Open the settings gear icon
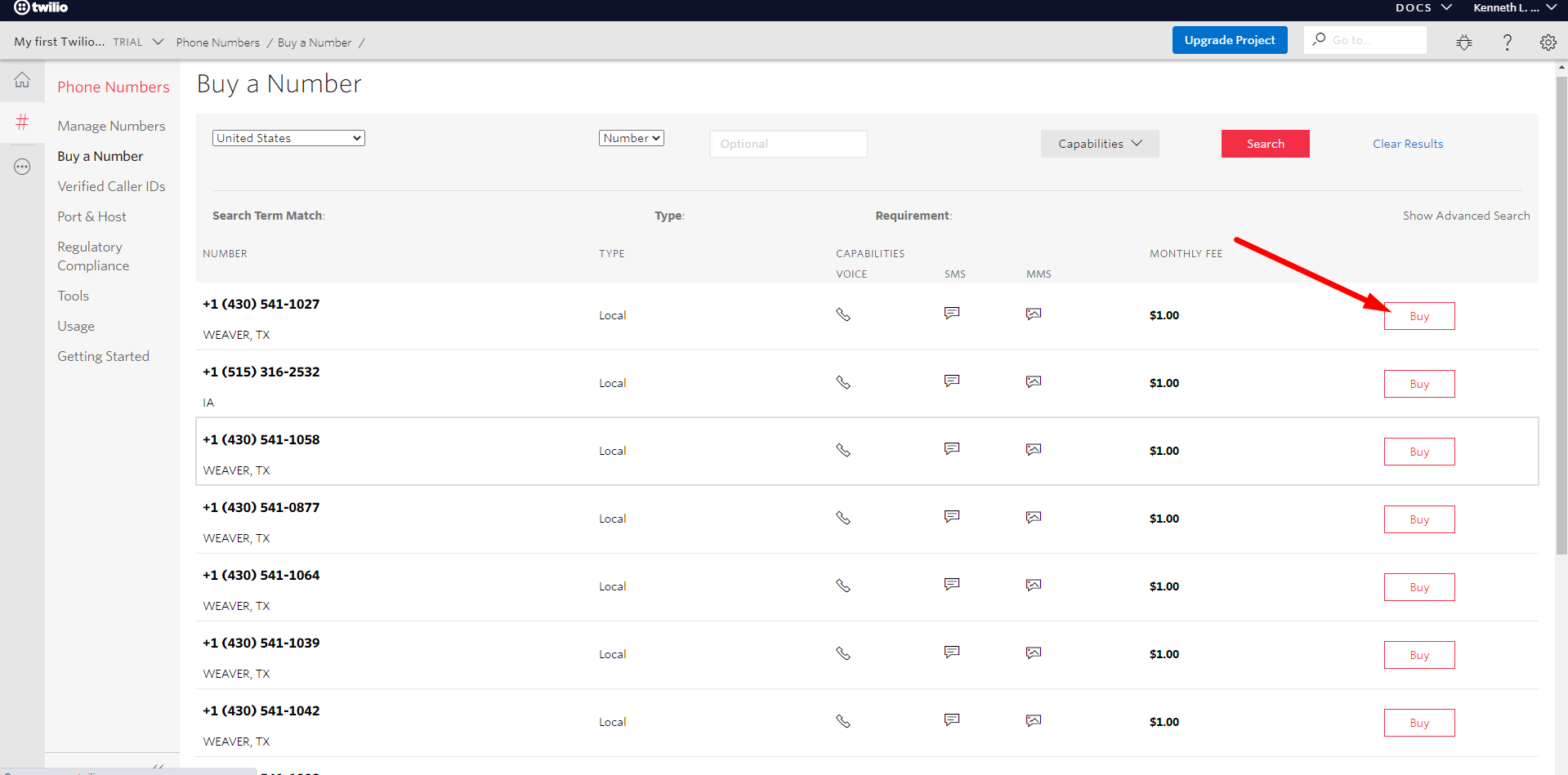Viewport: 1568px width, 775px height. click(x=1548, y=42)
